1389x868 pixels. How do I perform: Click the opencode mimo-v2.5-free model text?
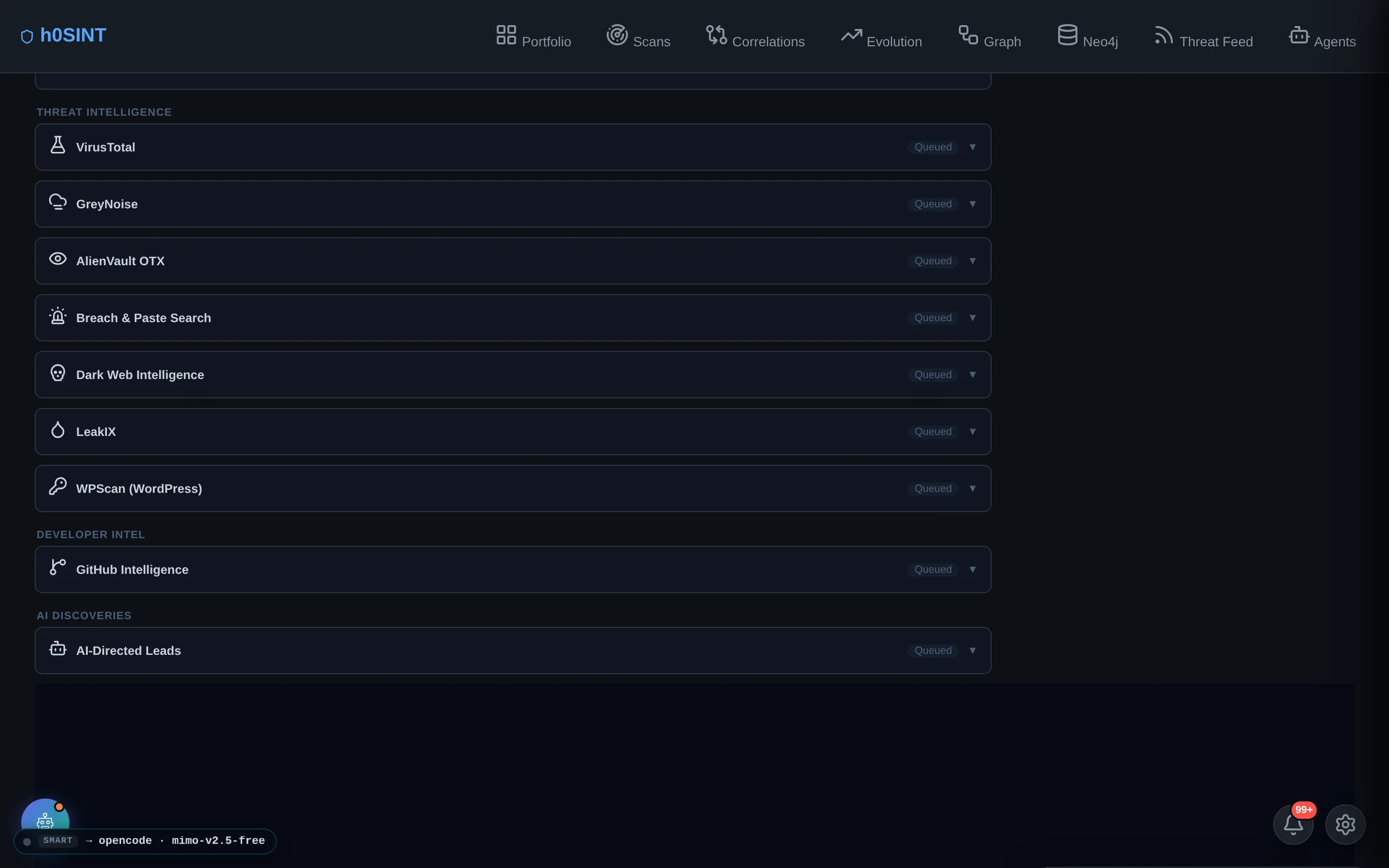[181, 841]
